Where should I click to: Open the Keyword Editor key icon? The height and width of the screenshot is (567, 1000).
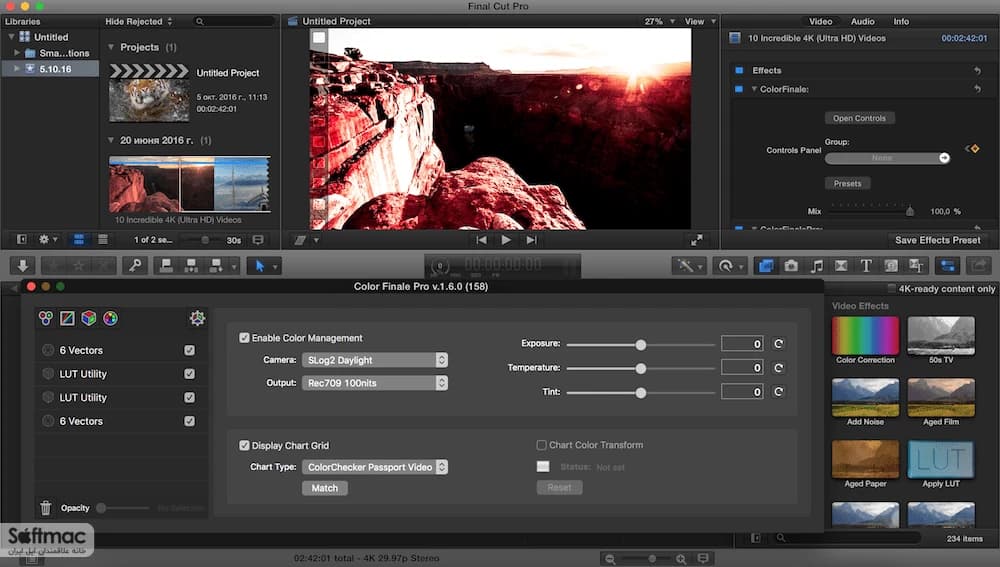(135, 265)
